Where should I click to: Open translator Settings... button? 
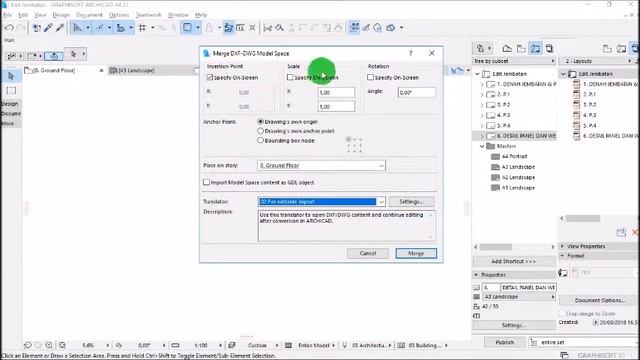pyautogui.click(x=411, y=202)
